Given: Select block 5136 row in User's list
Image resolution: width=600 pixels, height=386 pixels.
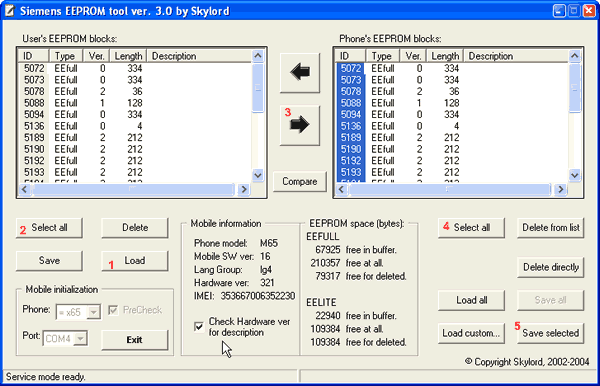Looking at the screenshot, I should click(x=135, y=126).
